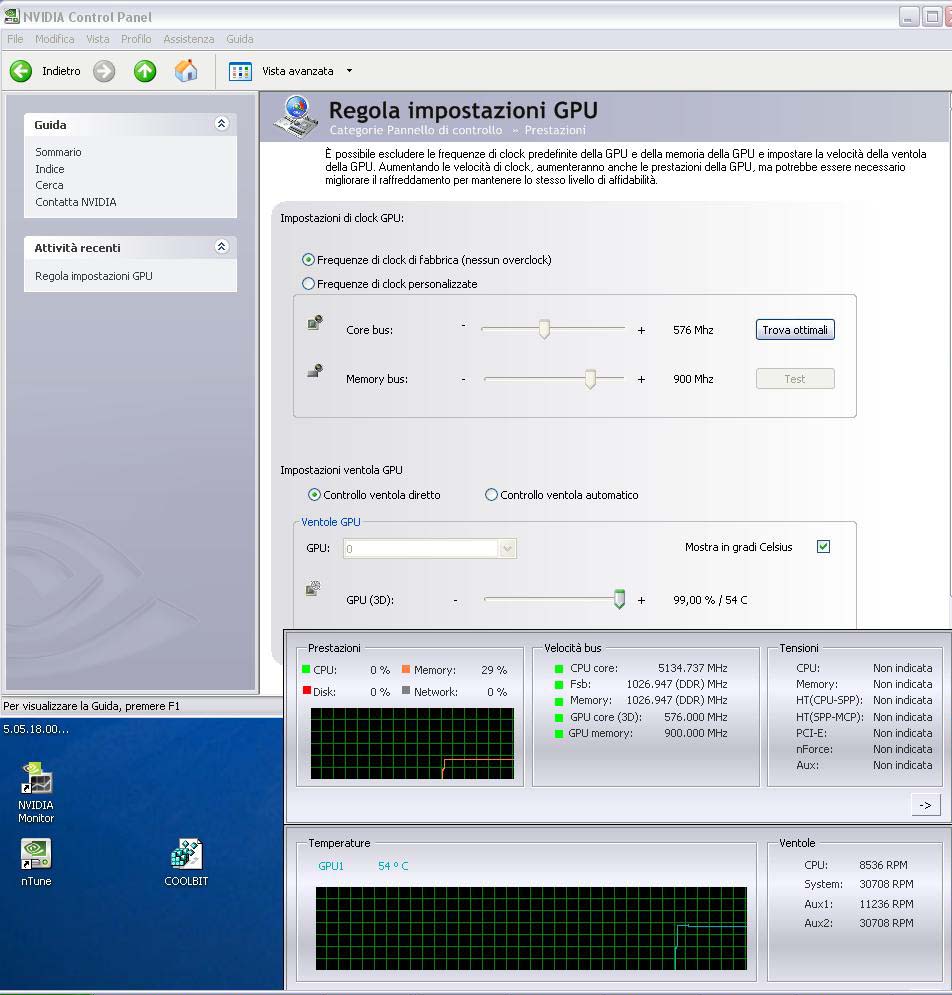Click the grey forward arrow icon
Viewport: 952px width, 995px height.
(104, 71)
